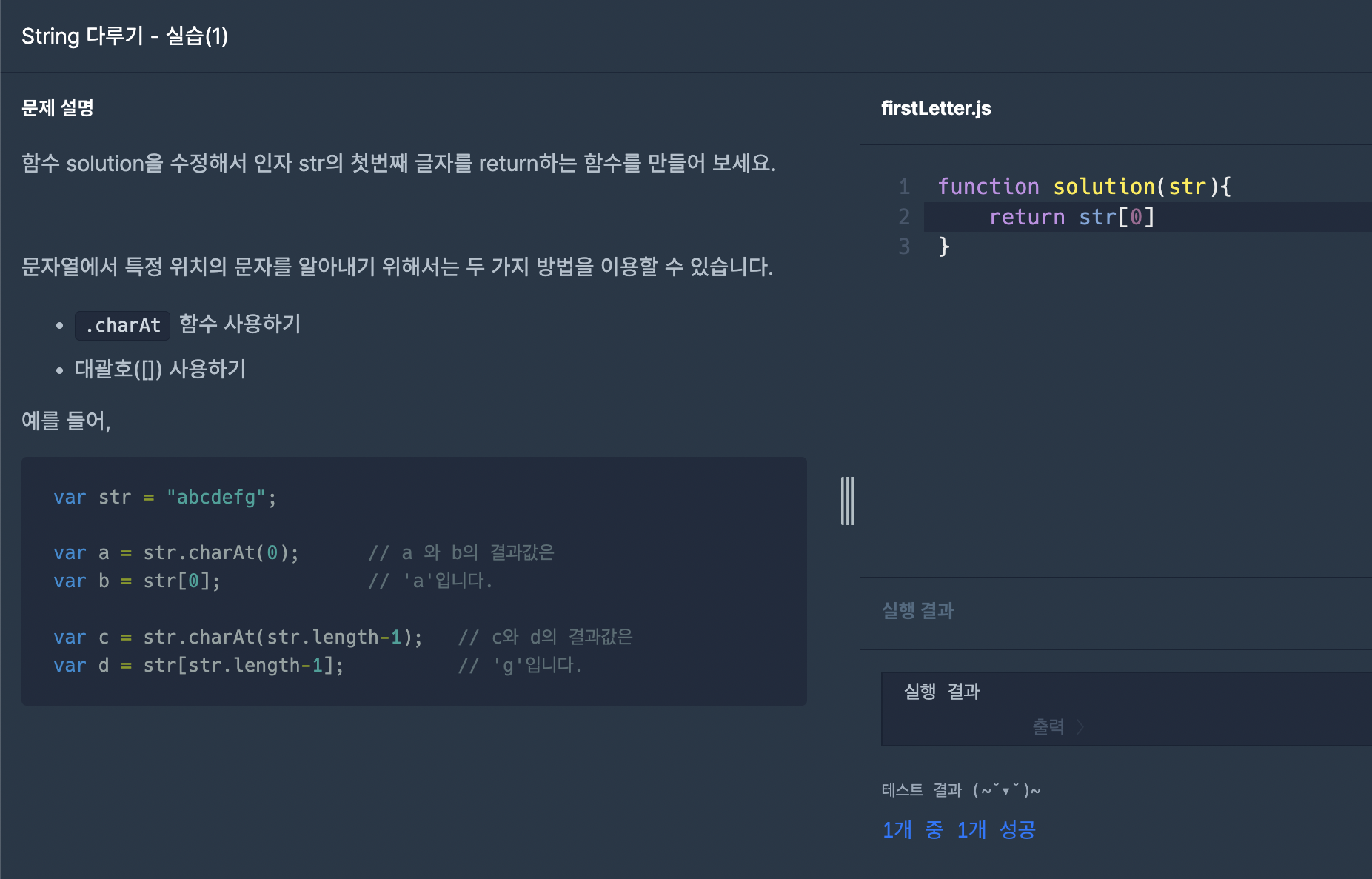Click the String 다루기 - 실습(1) title

click(x=124, y=36)
